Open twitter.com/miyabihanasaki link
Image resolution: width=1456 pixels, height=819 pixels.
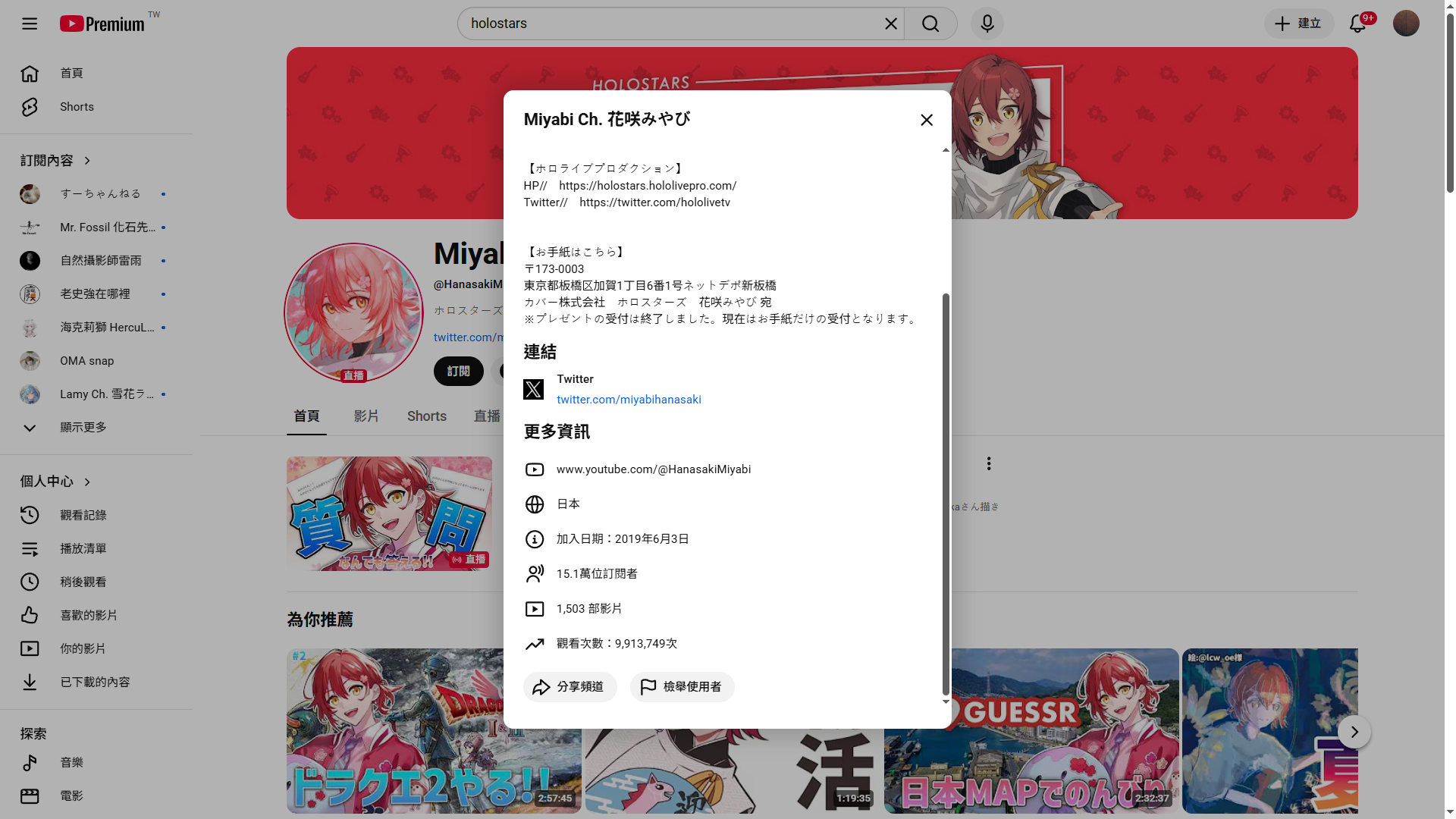click(x=629, y=400)
